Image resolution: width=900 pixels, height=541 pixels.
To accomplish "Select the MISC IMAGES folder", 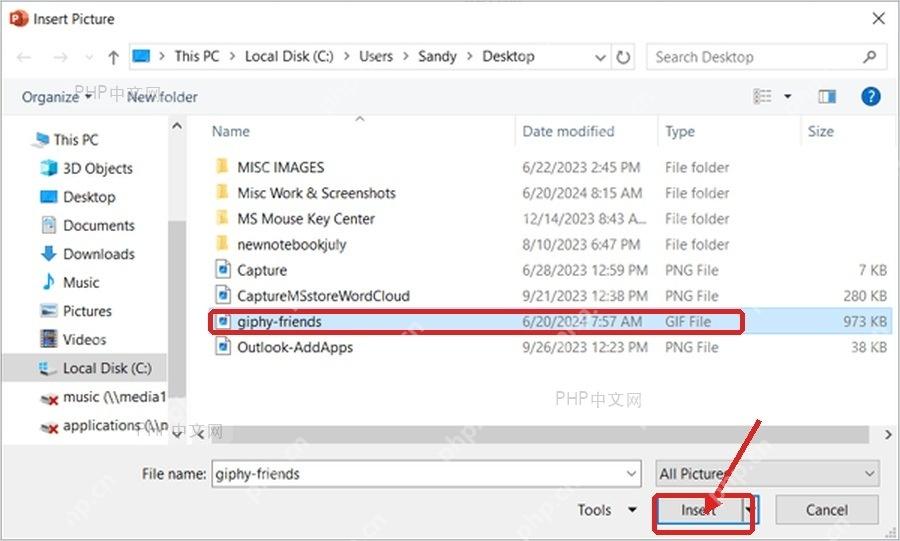I will coord(280,168).
